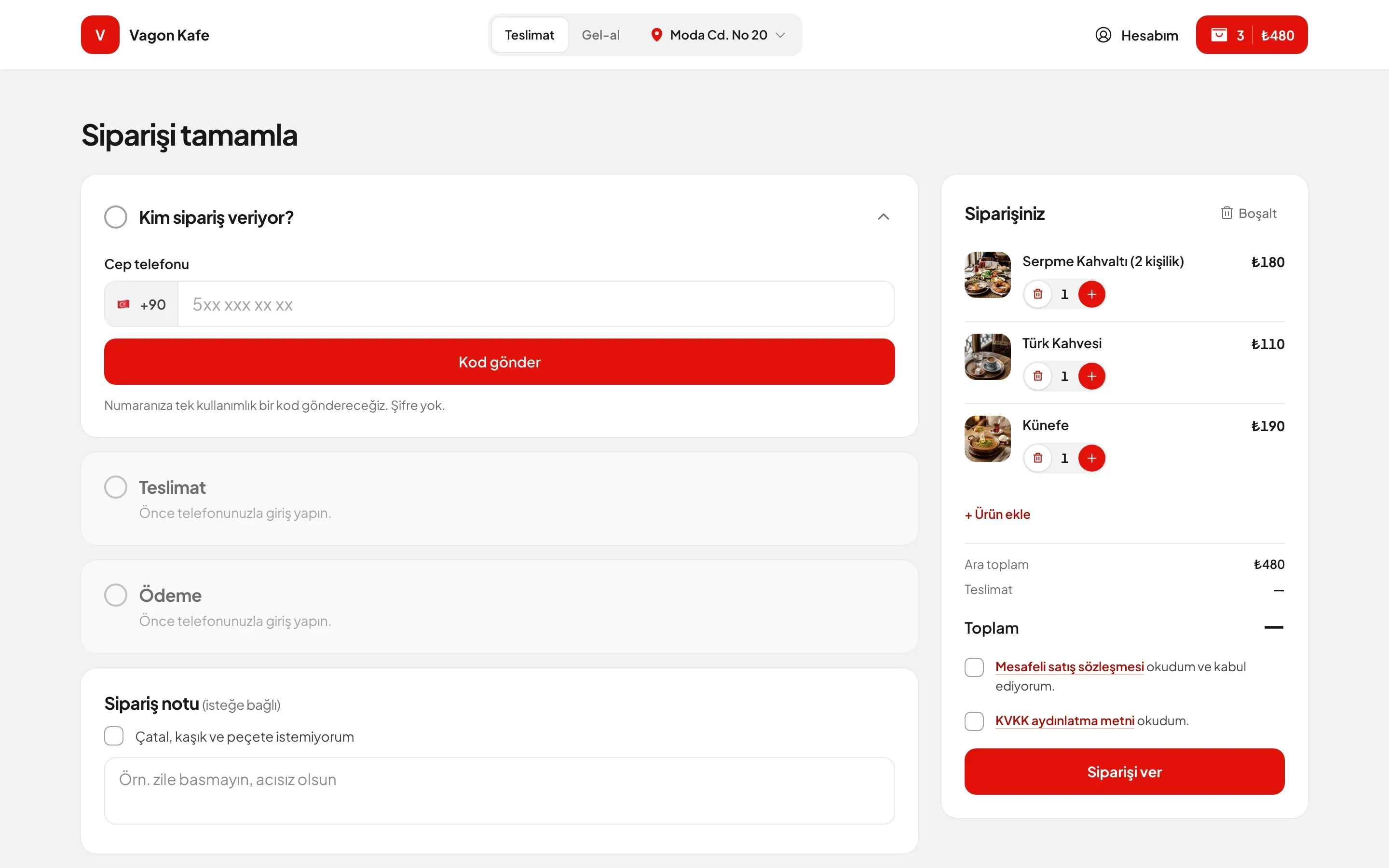The width and height of the screenshot is (1389, 868).
Task: Switch to the Gel-al pickup tab
Action: pyautogui.click(x=600, y=35)
